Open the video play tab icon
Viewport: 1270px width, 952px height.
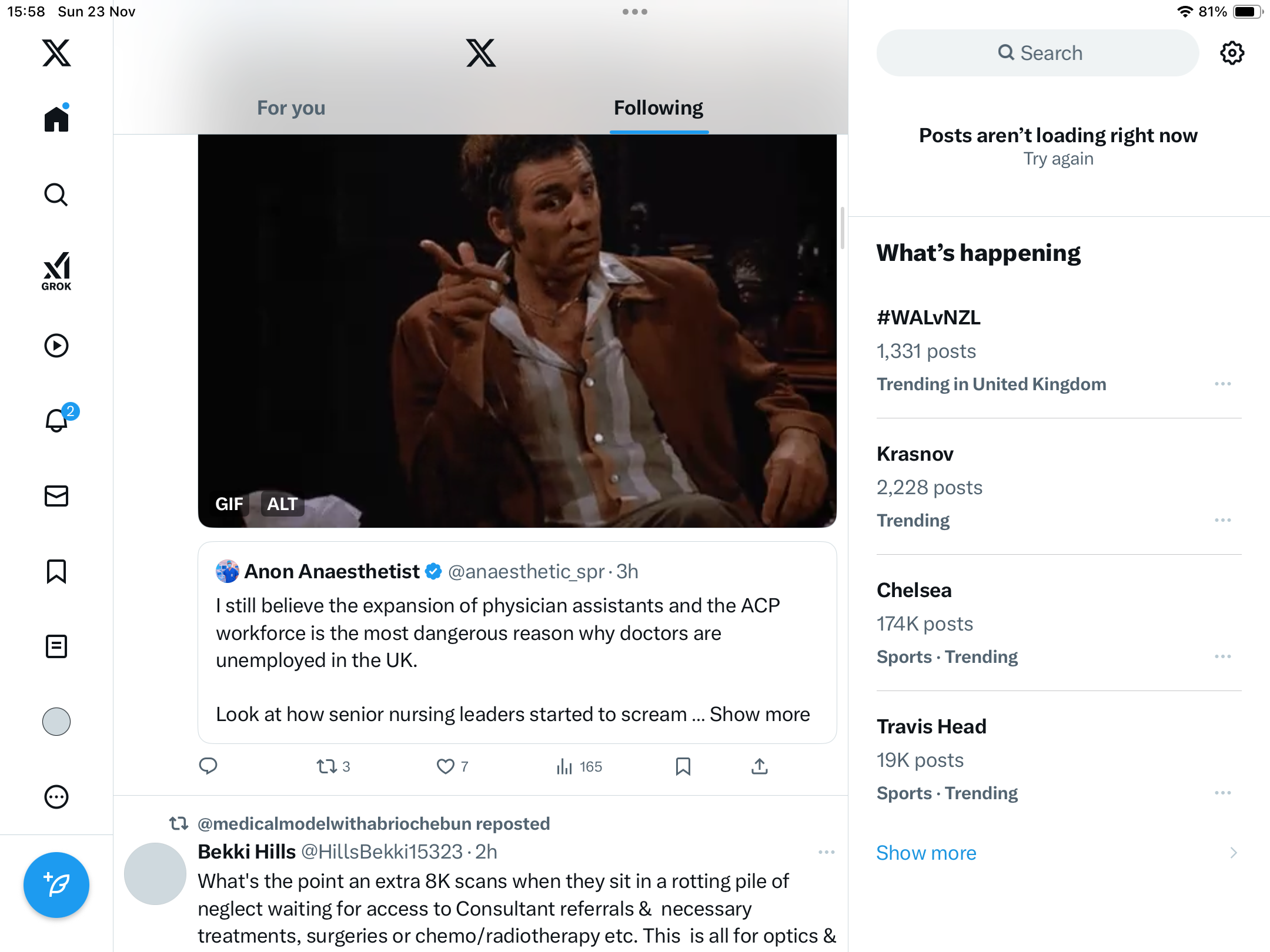click(56, 346)
